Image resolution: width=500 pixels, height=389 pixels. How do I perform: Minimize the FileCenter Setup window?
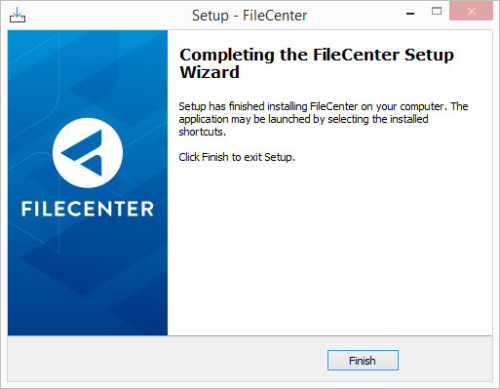pyautogui.click(x=410, y=13)
